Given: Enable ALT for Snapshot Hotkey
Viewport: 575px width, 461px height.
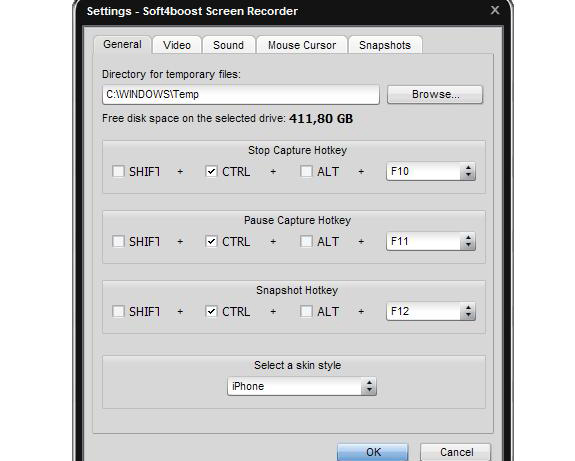Looking at the screenshot, I should (x=306, y=311).
